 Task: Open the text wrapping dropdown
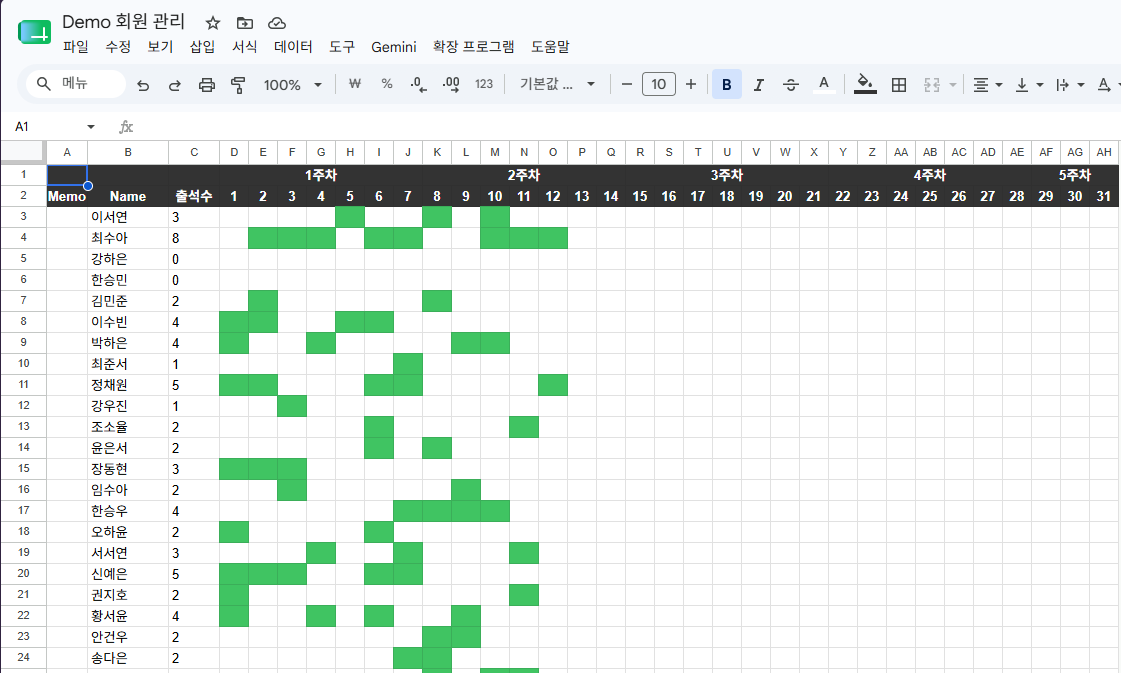[x=1070, y=85]
